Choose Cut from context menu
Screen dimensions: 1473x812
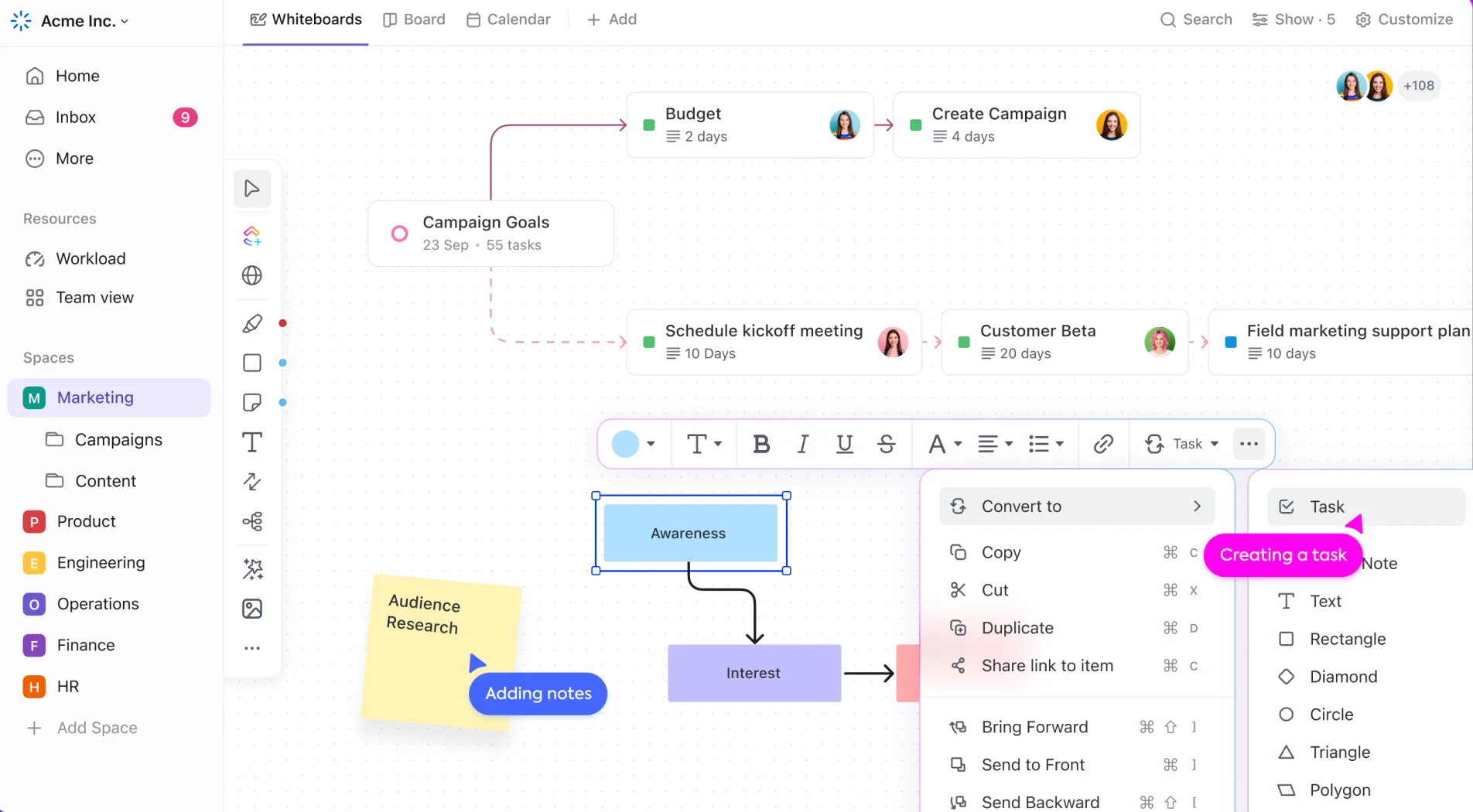(x=1077, y=590)
